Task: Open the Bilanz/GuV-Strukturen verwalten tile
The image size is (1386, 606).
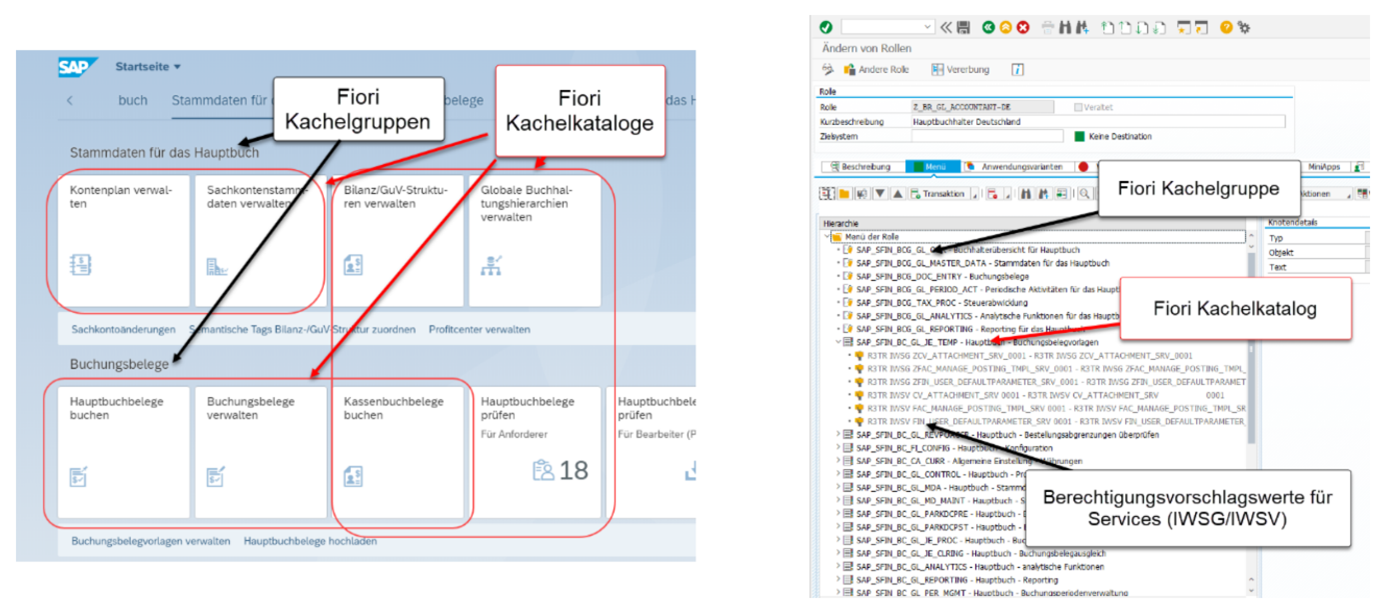Action: click(398, 240)
